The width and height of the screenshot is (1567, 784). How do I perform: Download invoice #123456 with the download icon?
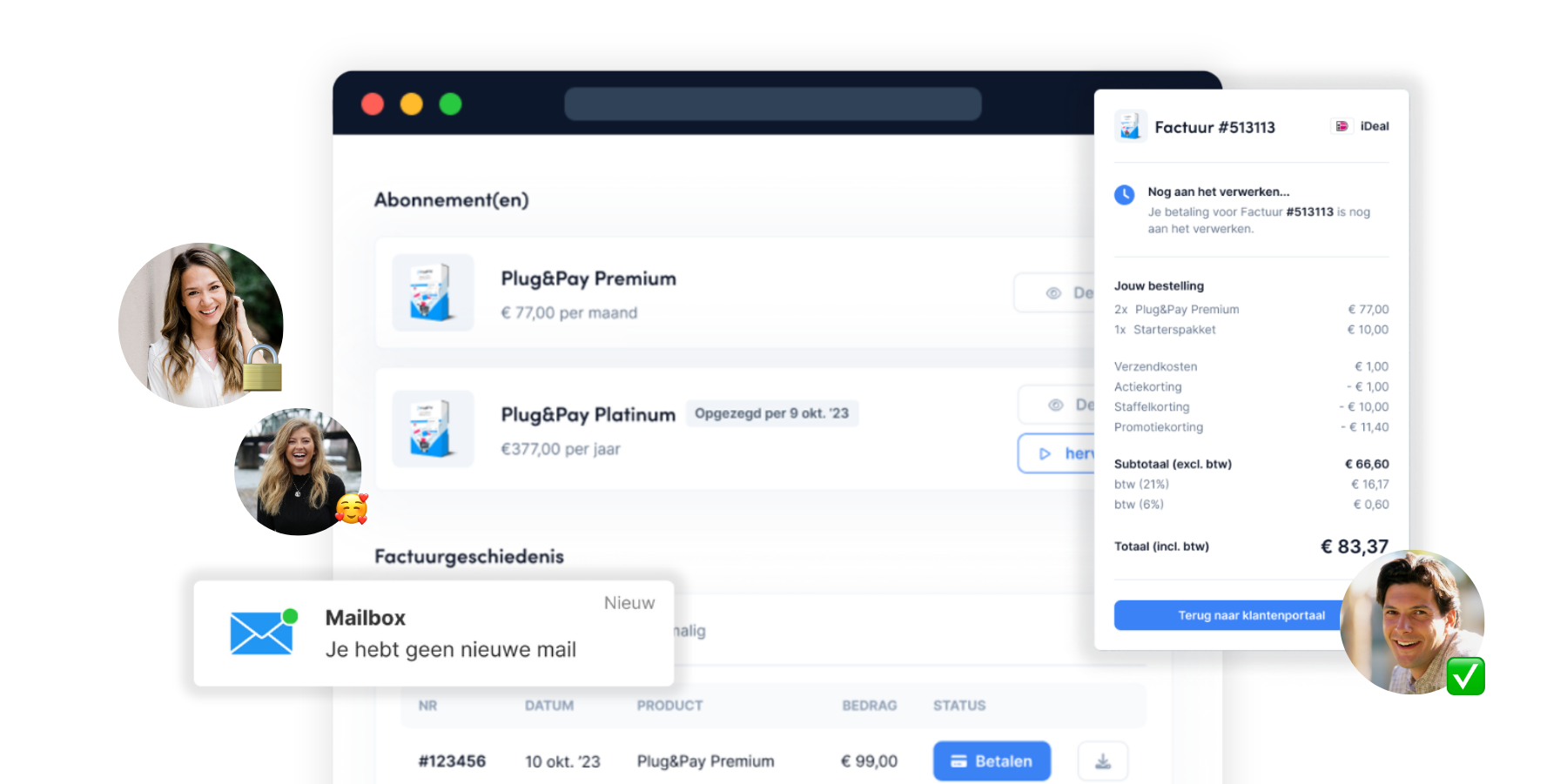point(1103,761)
